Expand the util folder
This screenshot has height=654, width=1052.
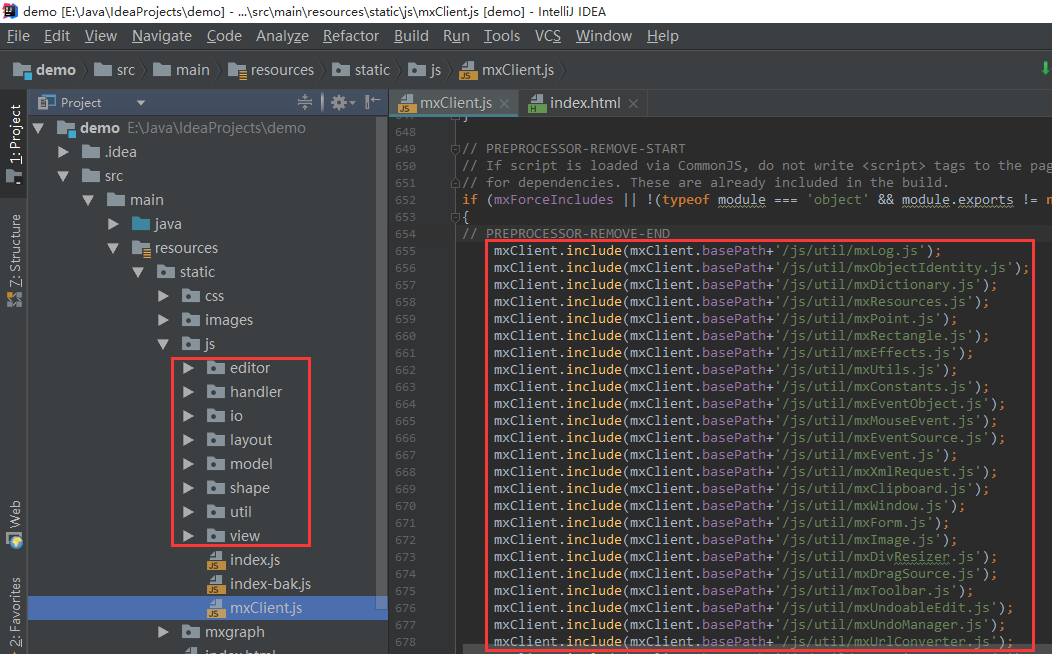(189, 512)
